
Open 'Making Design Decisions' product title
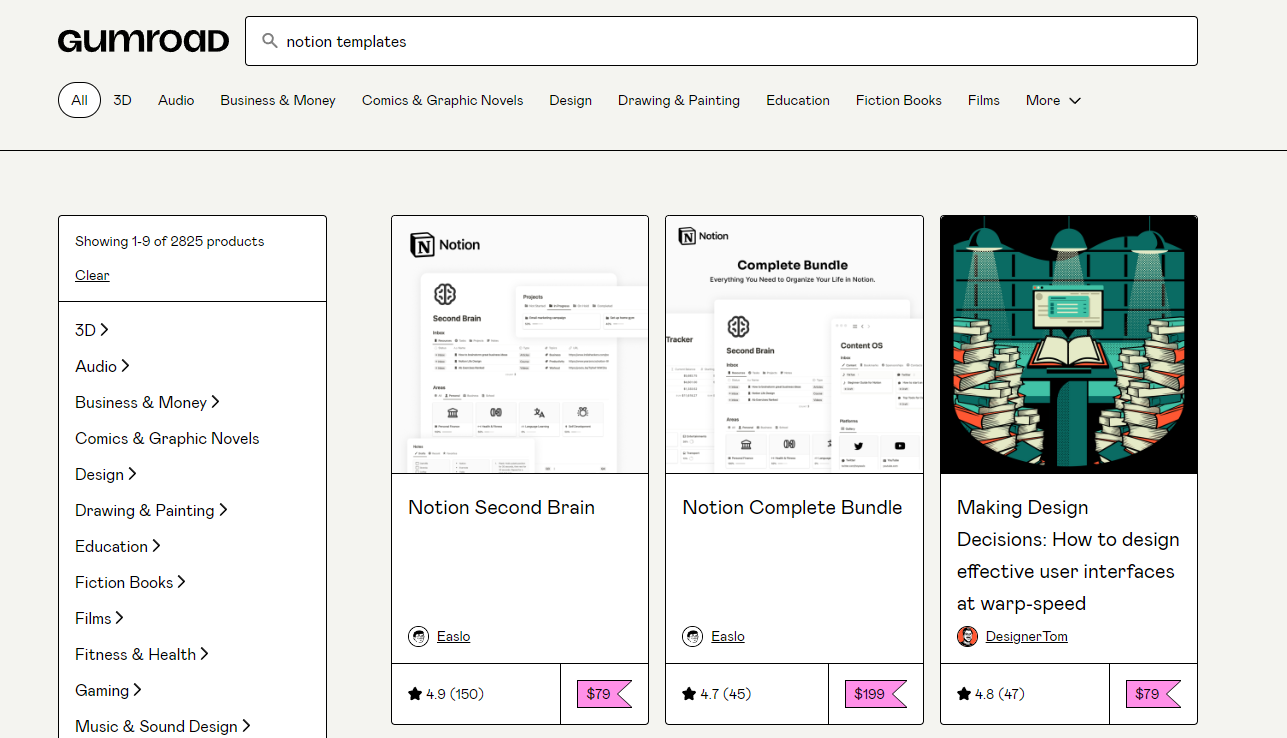tap(1068, 555)
